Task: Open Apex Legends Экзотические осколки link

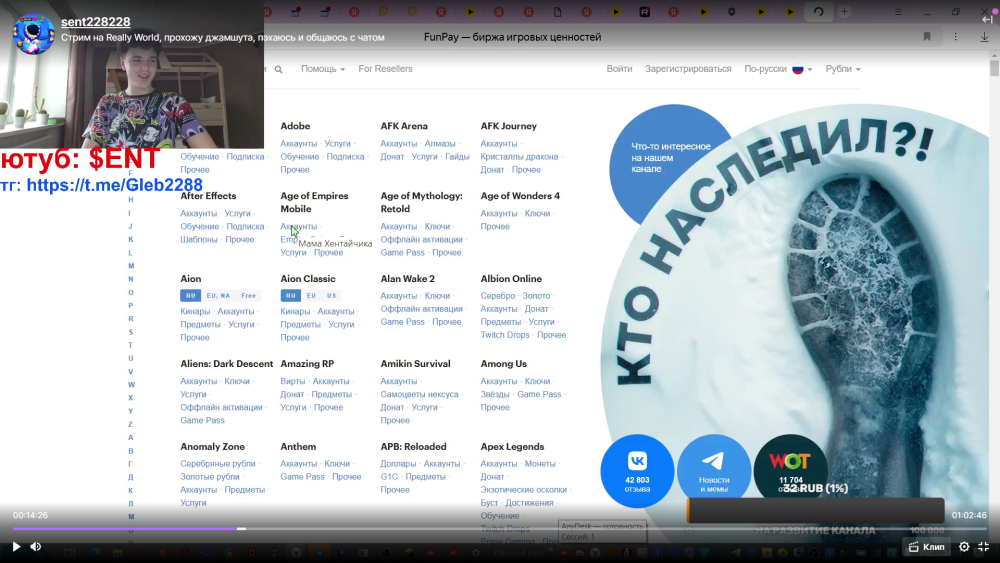Action: [524, 490]
